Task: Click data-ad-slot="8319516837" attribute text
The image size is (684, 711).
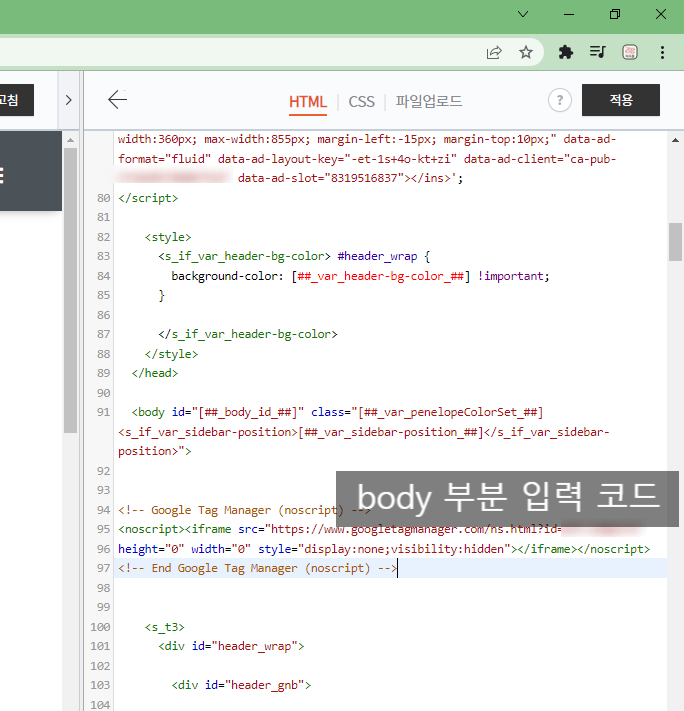Action: coord(321,178)
